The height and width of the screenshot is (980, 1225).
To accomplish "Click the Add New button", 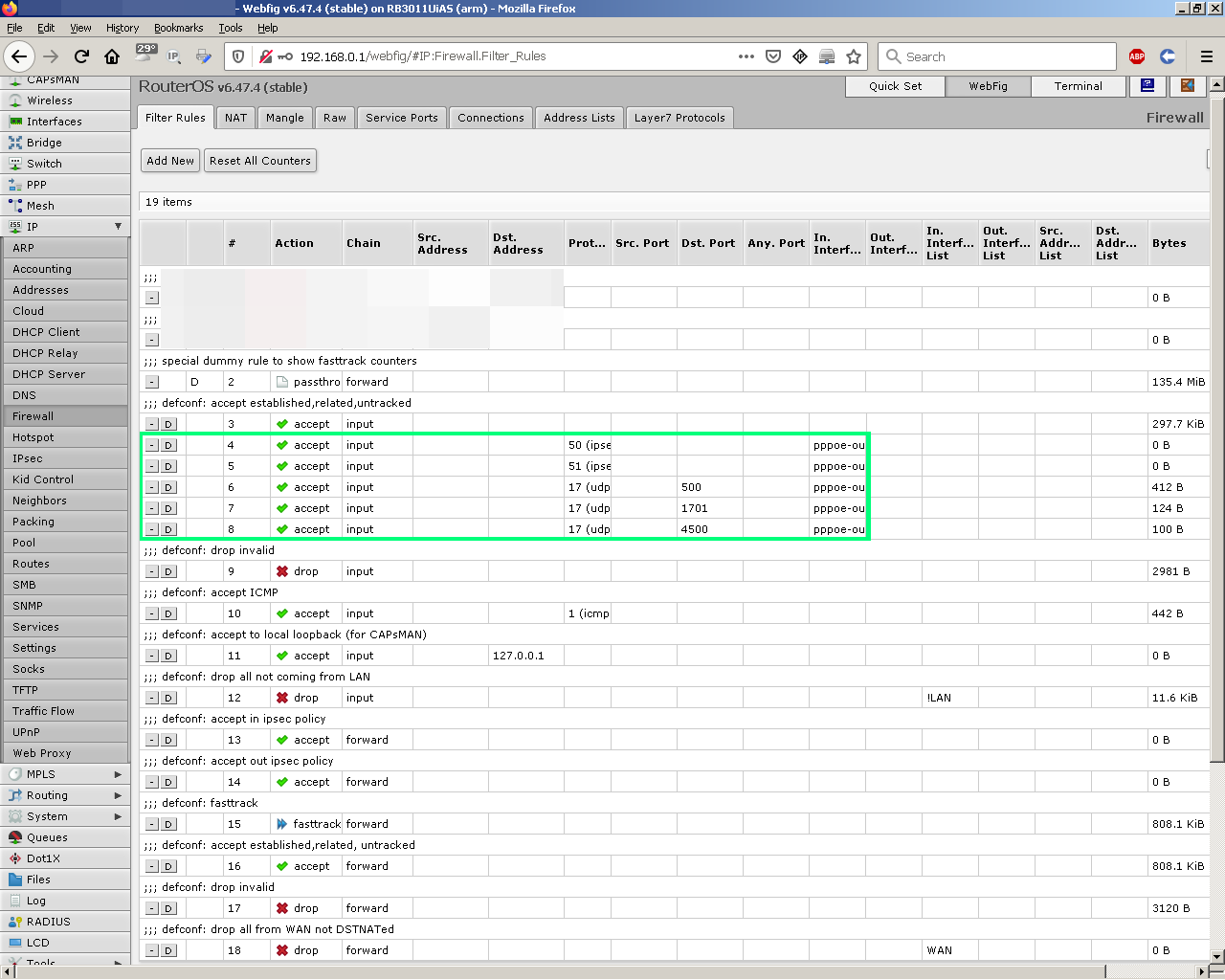I will pos(169,160).
